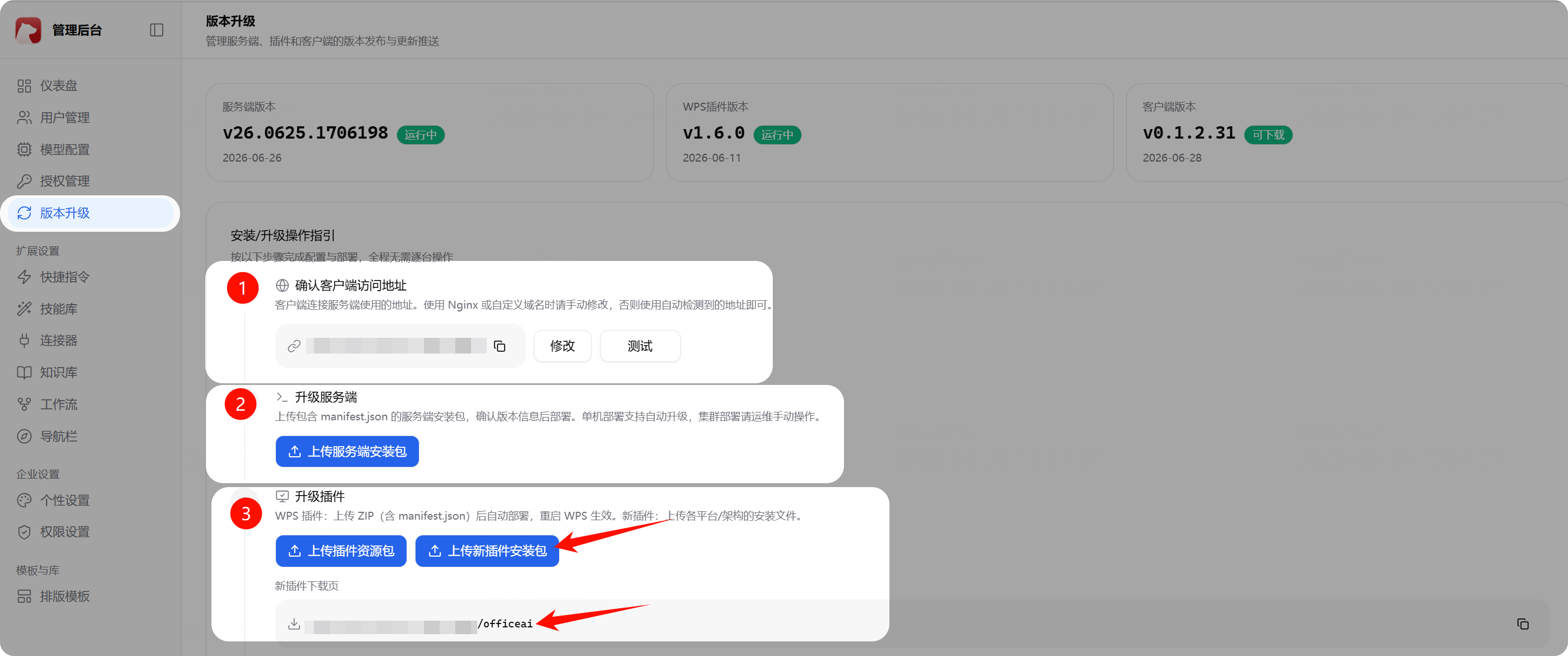Image resolution: width=1568 pixels, height=656 pixels.
Task: Click the 授权管理 key icon
Action: [x=24, y=181]
